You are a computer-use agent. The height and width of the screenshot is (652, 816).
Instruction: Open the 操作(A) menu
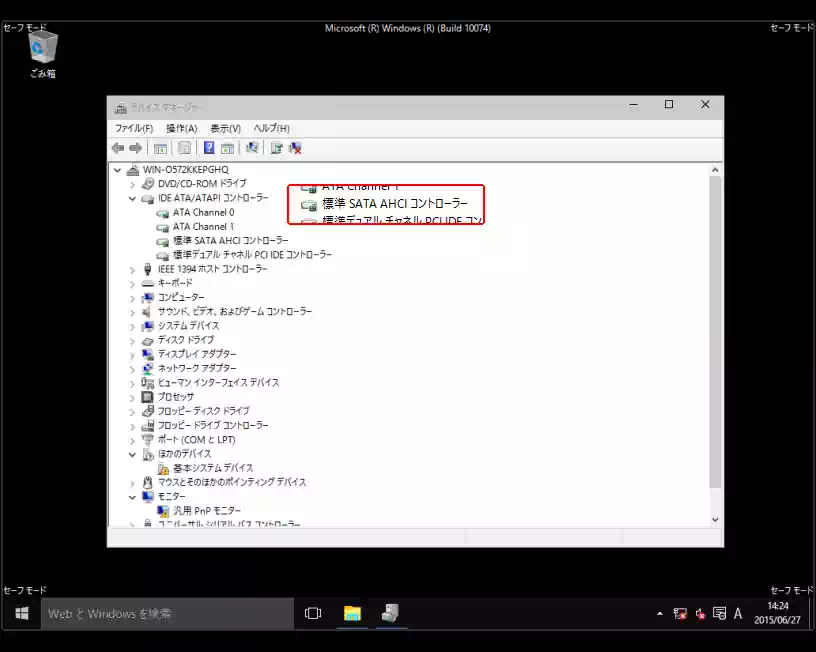182,128
